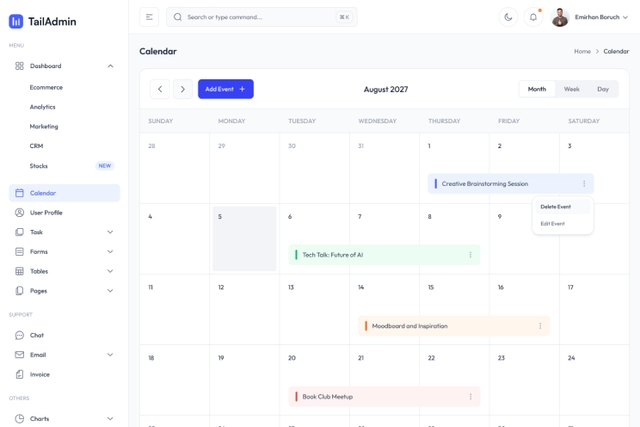
Task: Select Delete Event in popup menu
Action: (563, 207)
